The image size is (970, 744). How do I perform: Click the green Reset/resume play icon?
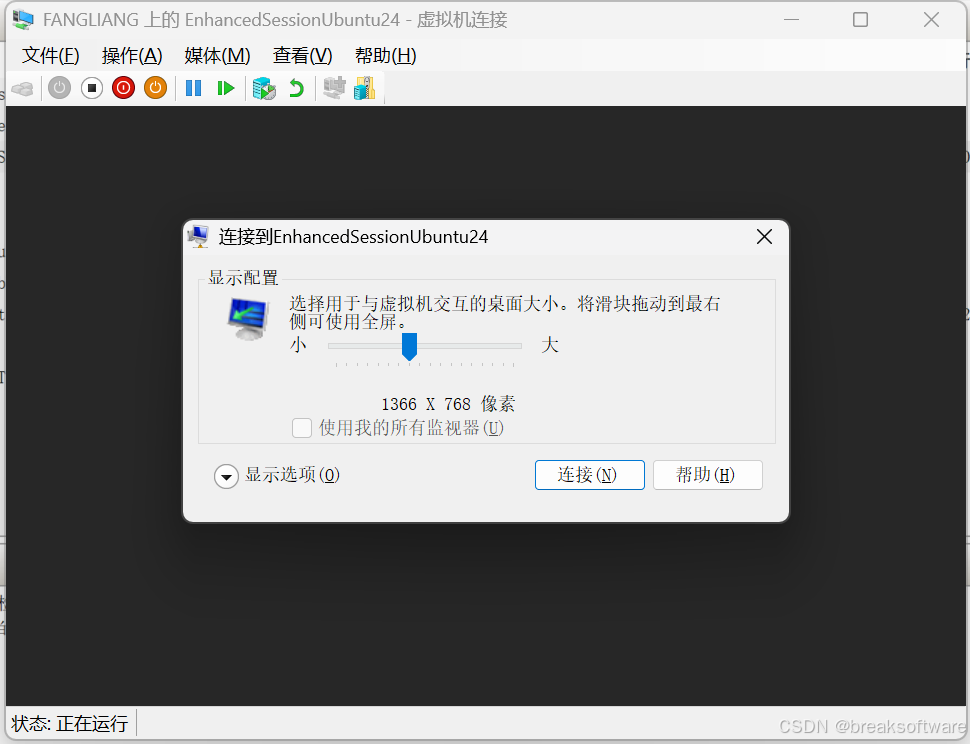click(226, 88)
